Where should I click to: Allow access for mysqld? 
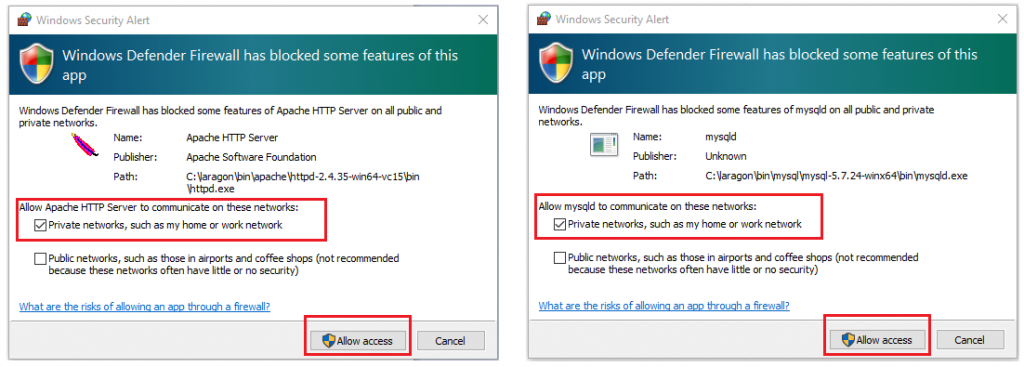point(877,340)
